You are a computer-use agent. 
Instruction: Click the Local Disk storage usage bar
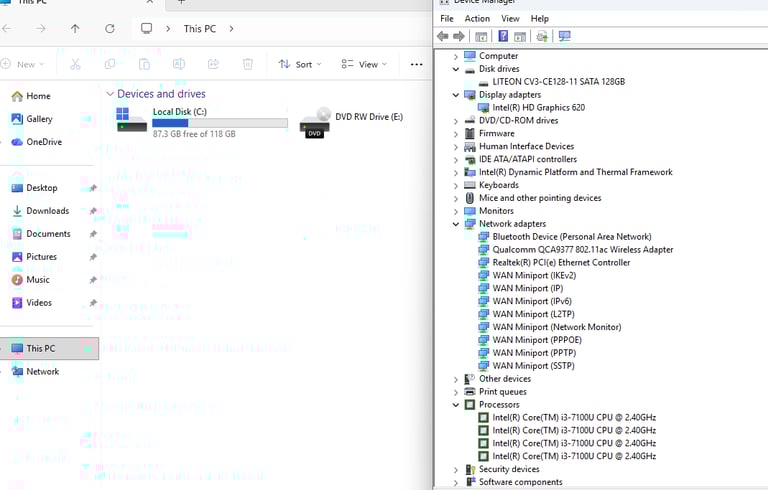click(x=219, y=123)
